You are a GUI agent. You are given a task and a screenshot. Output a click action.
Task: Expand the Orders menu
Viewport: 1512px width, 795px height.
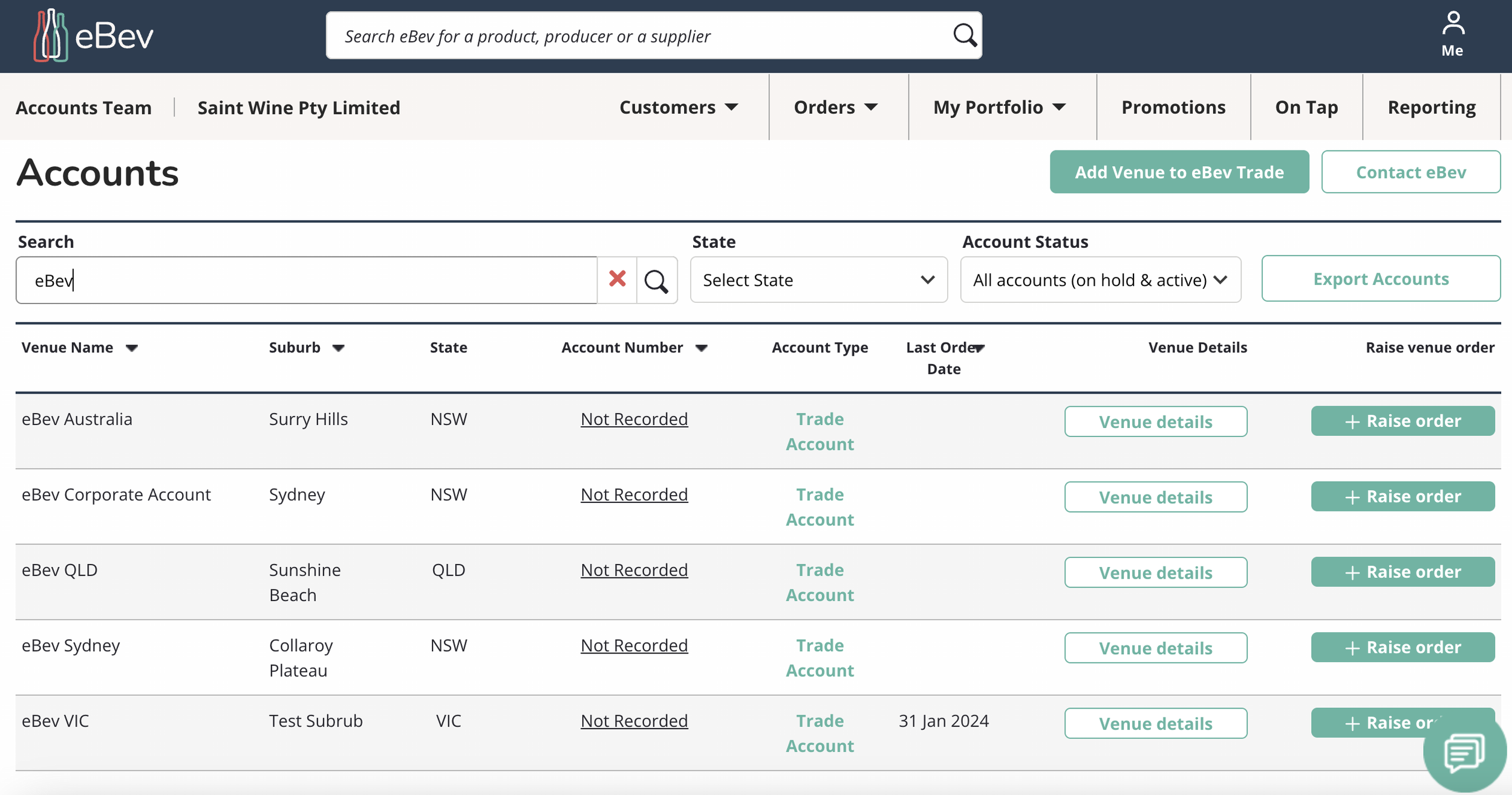click(835, 108)
